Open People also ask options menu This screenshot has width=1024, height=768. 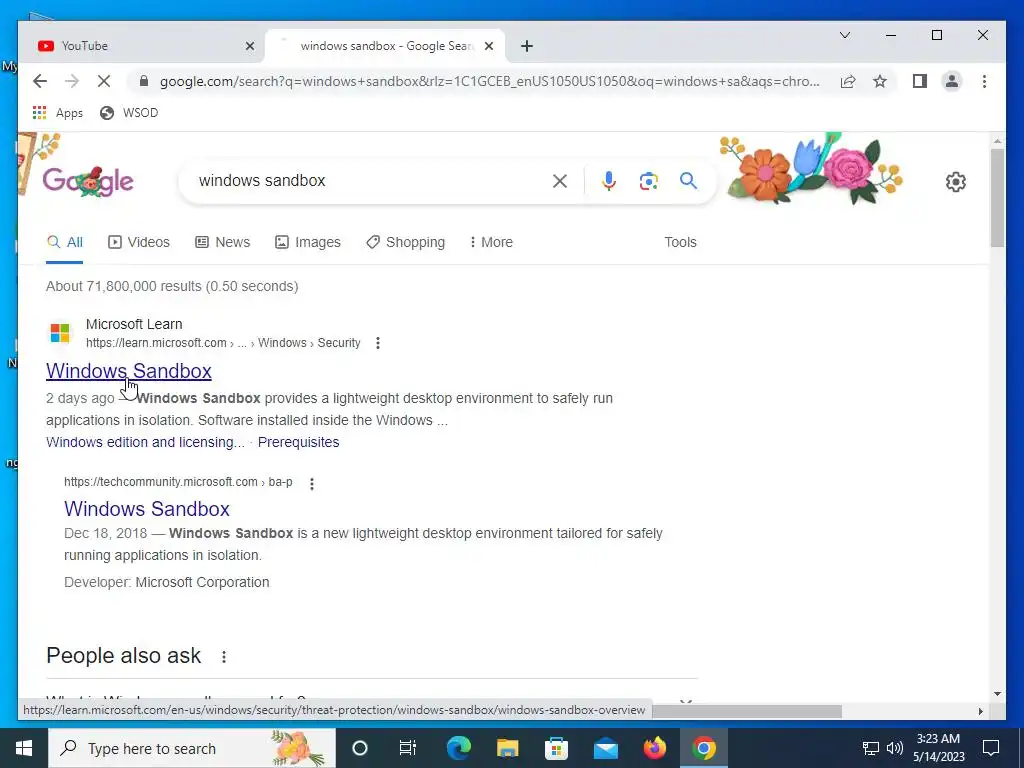tap(224, 657)
